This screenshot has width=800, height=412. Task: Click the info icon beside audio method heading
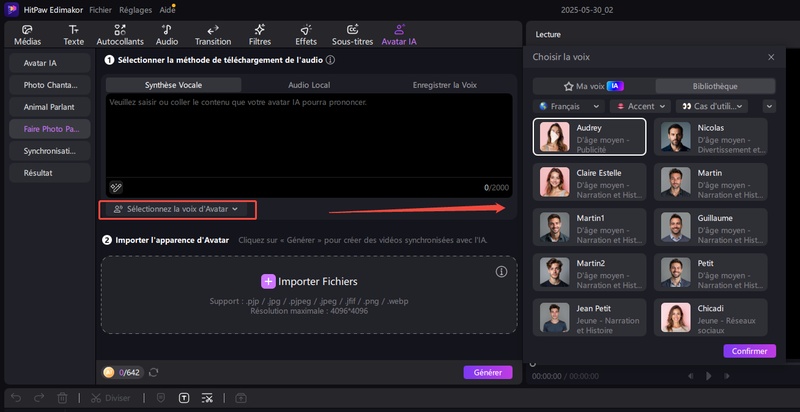(330, 60)
